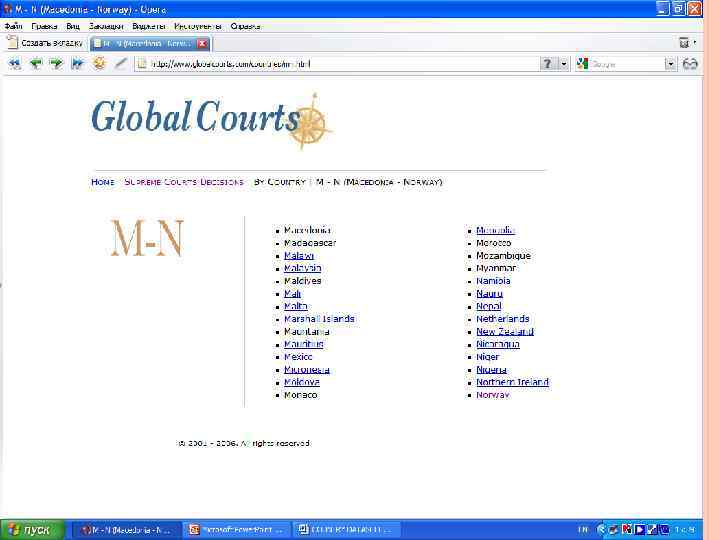This screenshot has height=540, width=720.
Task: Click the Monaco list entry
Action: (x=301, y=395)
